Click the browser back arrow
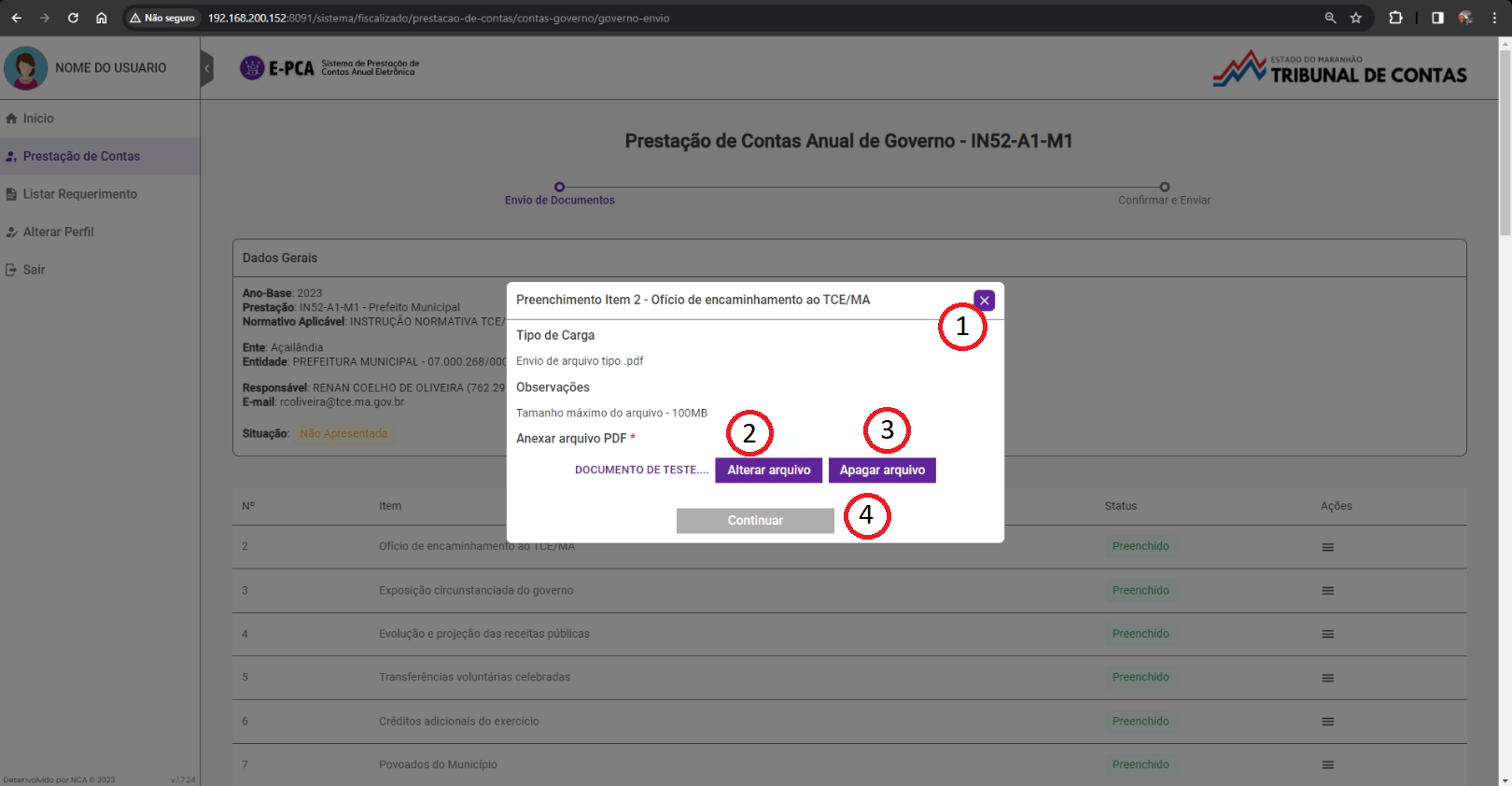 [x=16, y=18]
